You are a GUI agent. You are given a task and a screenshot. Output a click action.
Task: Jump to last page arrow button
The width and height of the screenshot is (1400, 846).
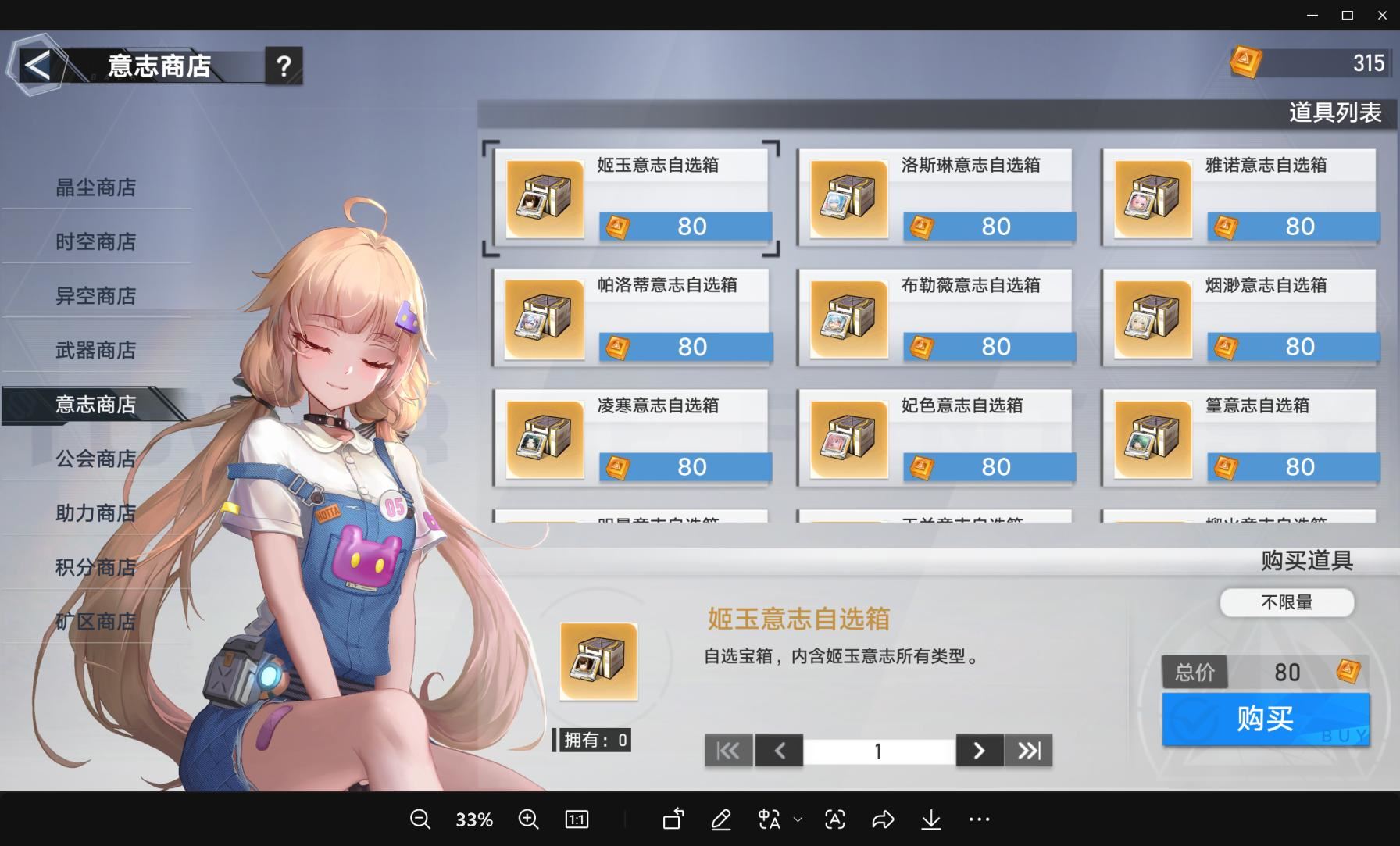1028,751
